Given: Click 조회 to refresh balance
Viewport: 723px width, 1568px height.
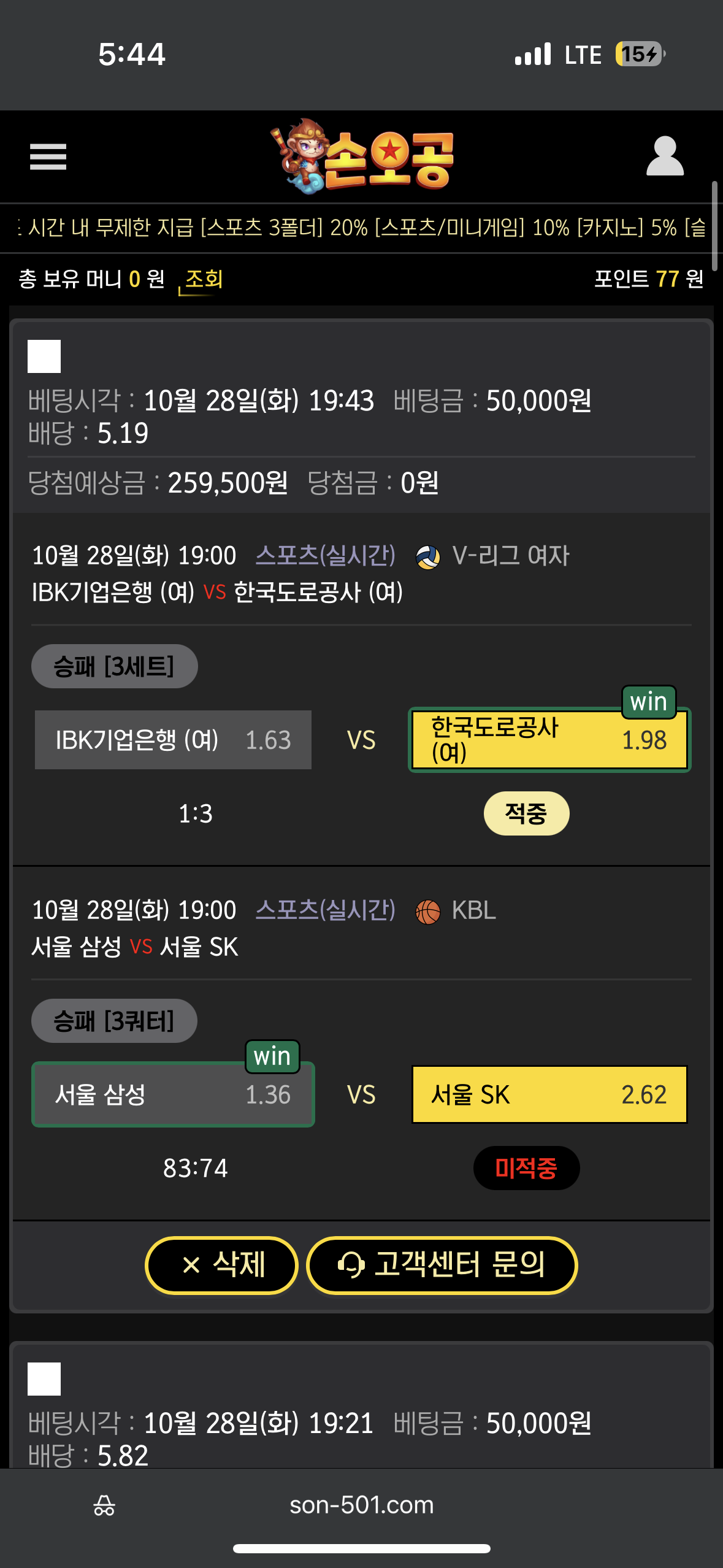Looking at the screenshot, I should [204, 280].
